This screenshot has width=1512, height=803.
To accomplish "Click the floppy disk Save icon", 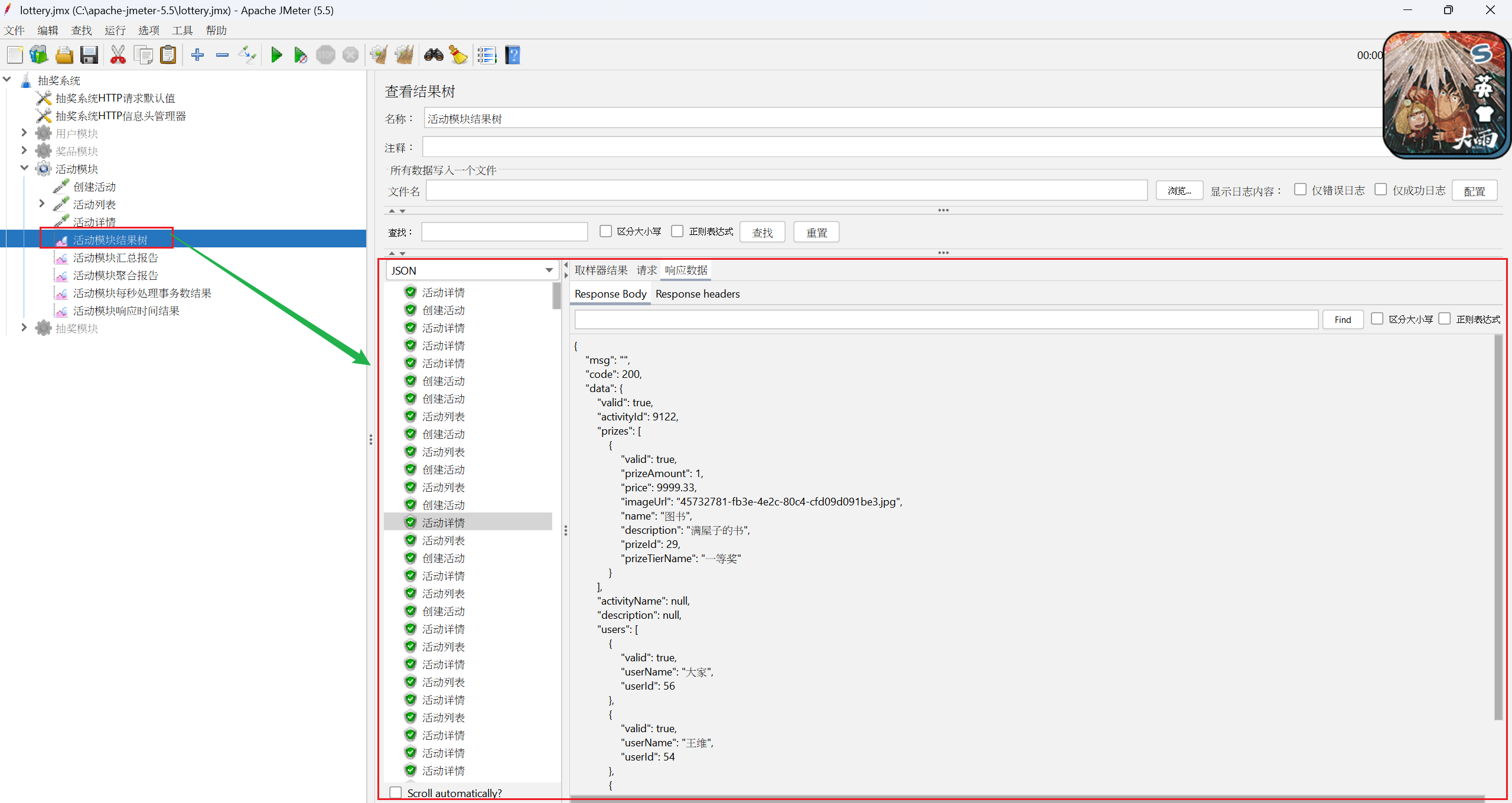I will [89, 56].
